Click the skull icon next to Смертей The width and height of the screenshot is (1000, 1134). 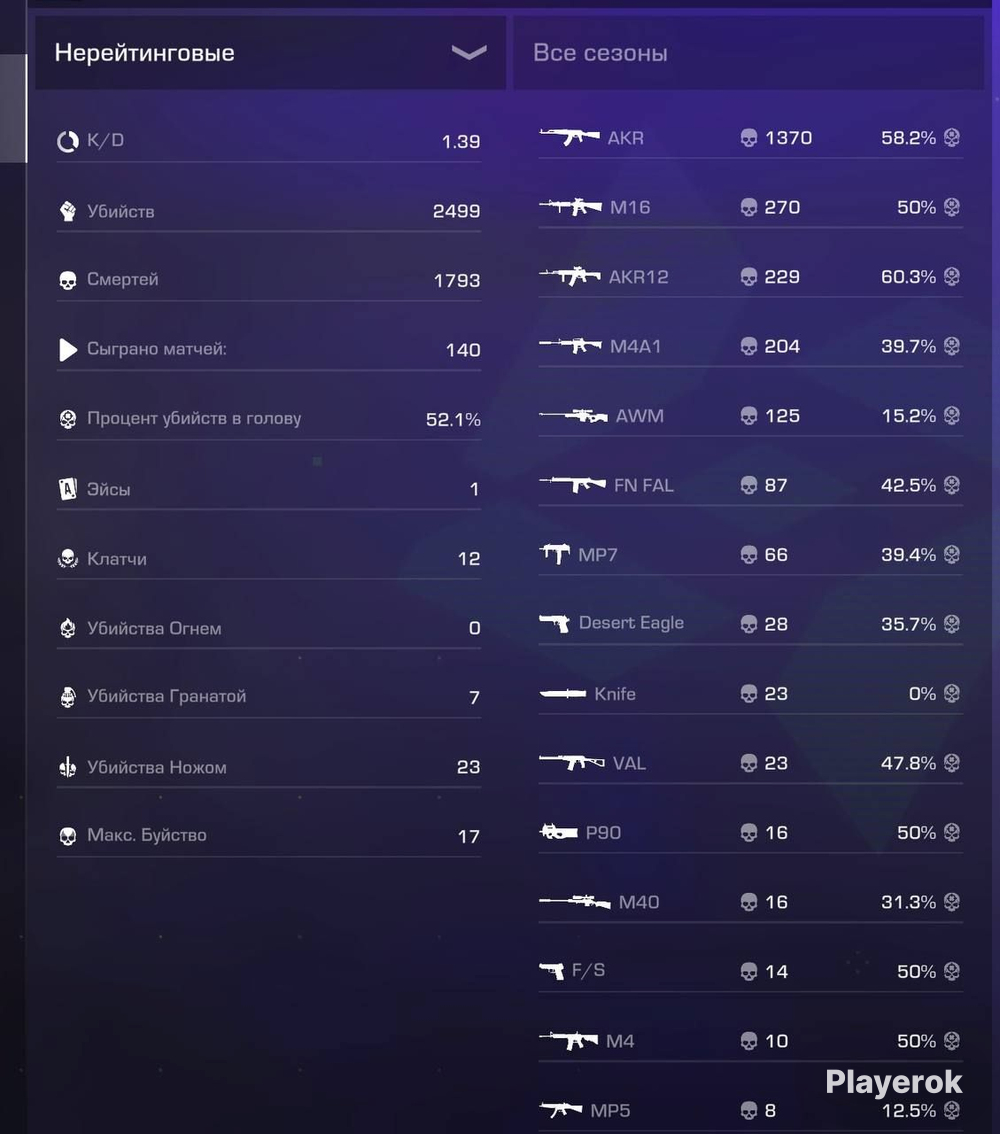tap(68, 280)
